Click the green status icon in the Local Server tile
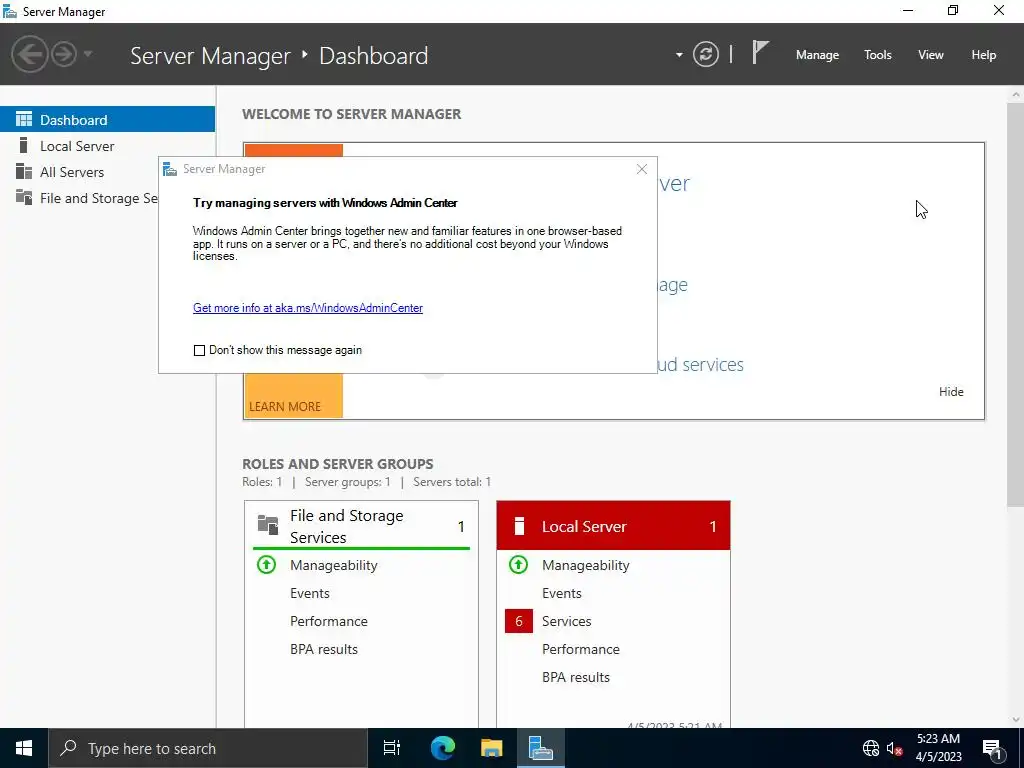 tap(519, 564)
